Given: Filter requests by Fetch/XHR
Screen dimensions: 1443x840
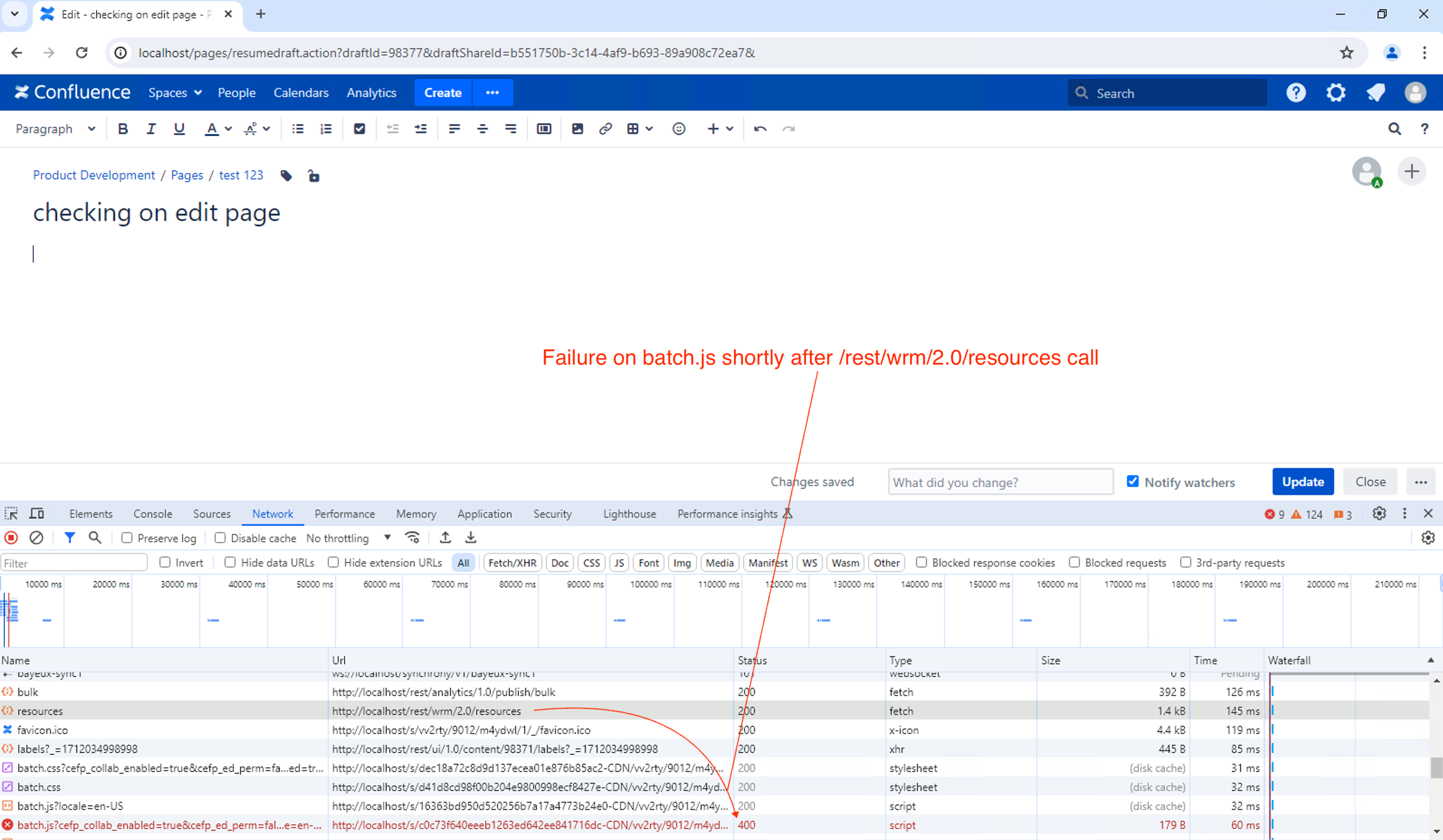Looking at the screenshot, I should coord(512,563).
